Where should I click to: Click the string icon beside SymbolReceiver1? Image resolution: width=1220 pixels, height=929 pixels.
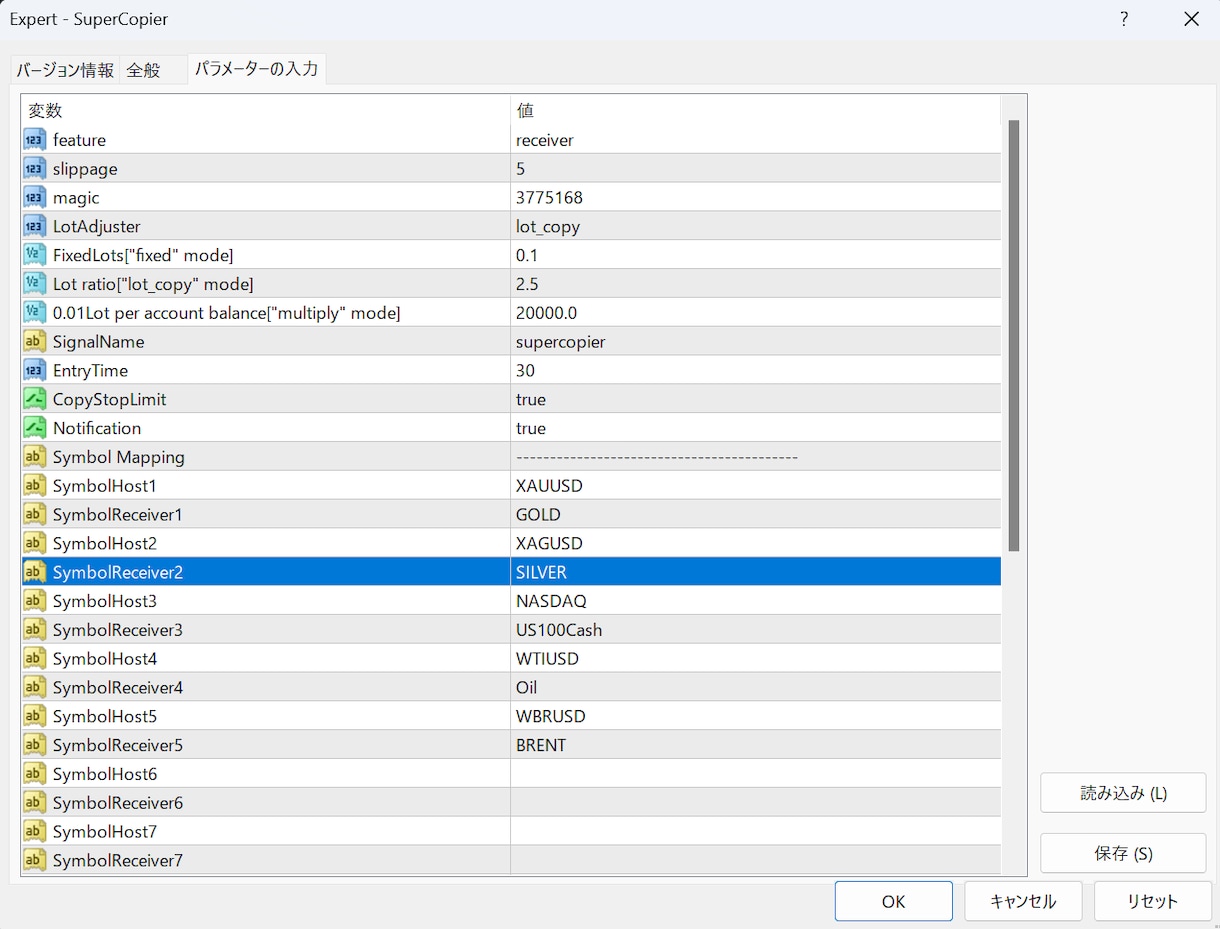(x=35, y=515)
